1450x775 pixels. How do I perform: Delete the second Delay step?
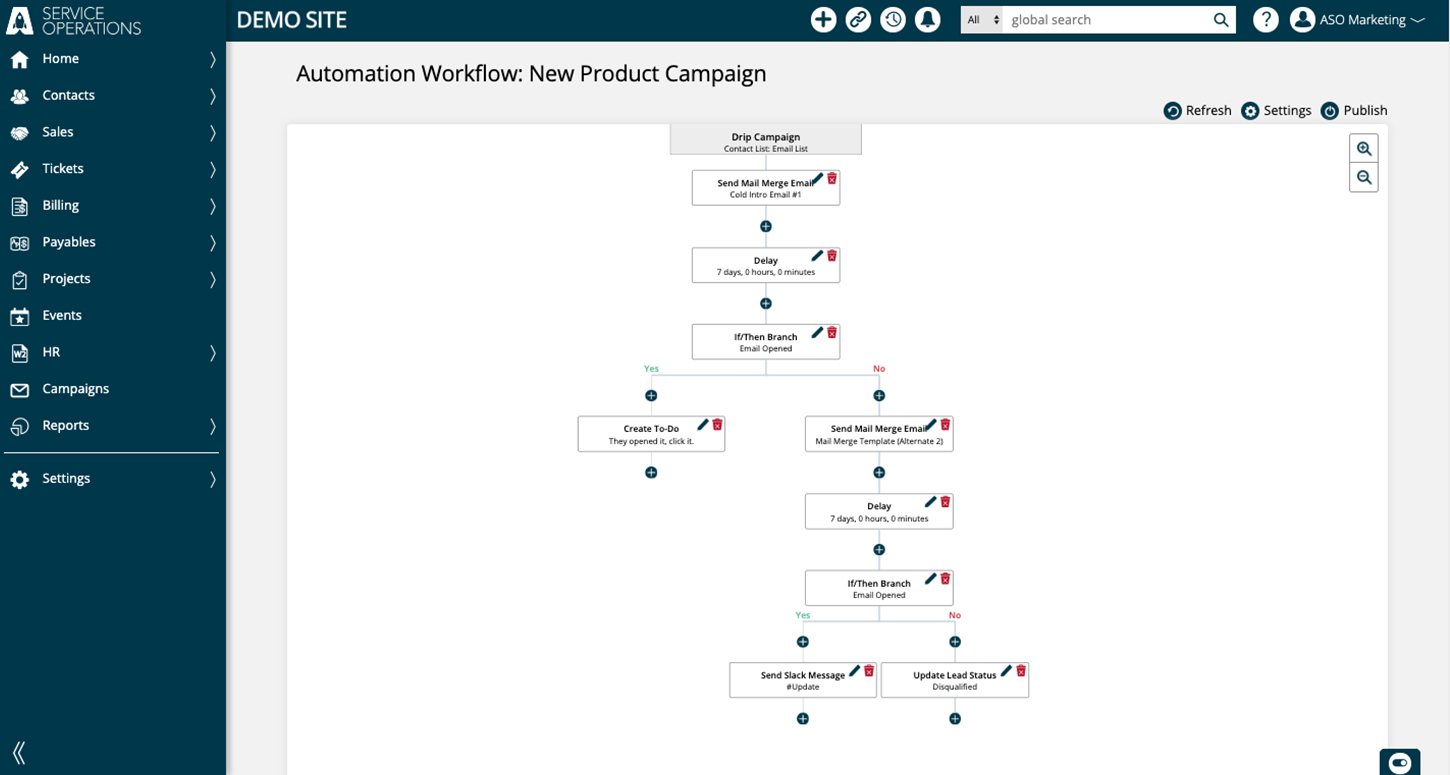(x=945, y=501)
